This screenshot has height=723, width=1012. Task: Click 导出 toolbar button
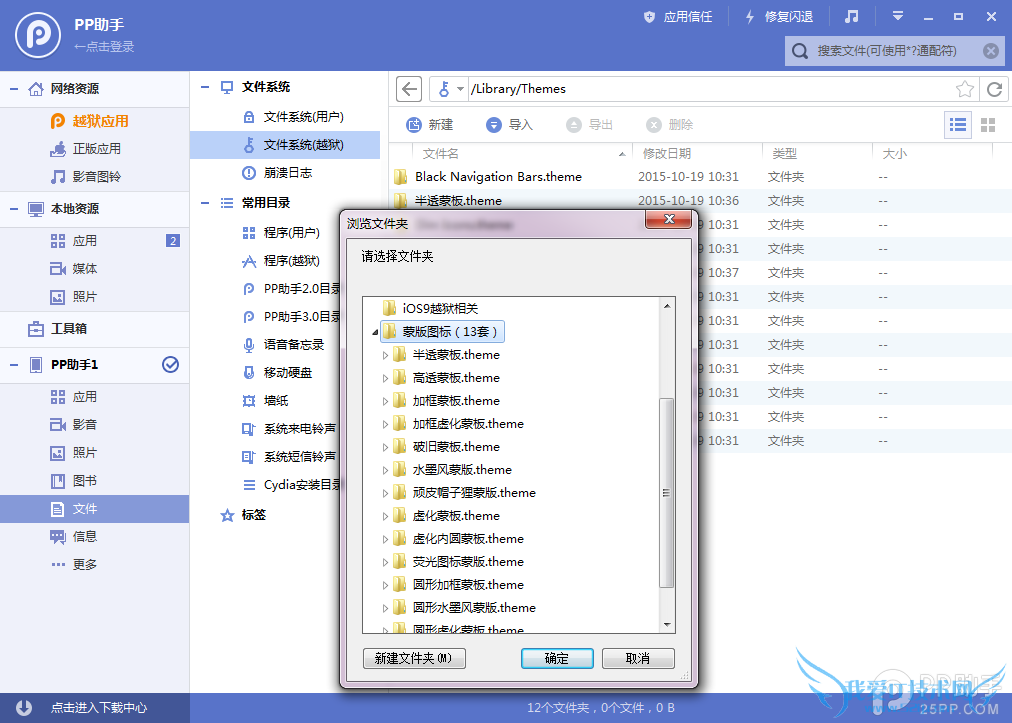pos(590,125)
